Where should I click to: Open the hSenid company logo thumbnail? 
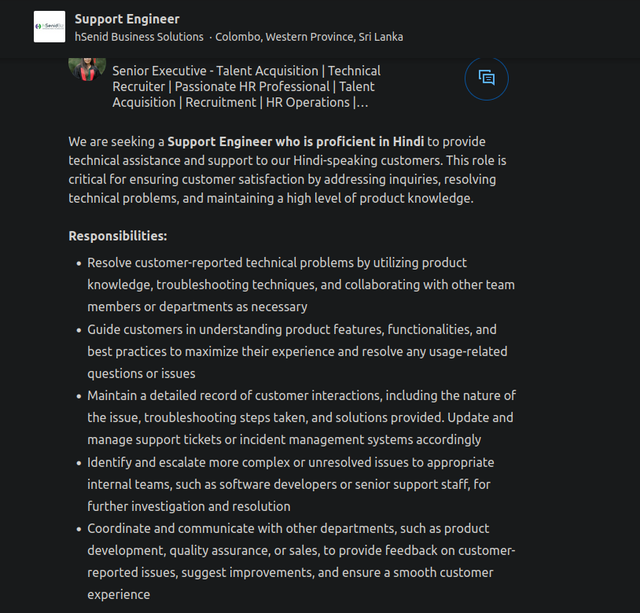pos(49,27)
